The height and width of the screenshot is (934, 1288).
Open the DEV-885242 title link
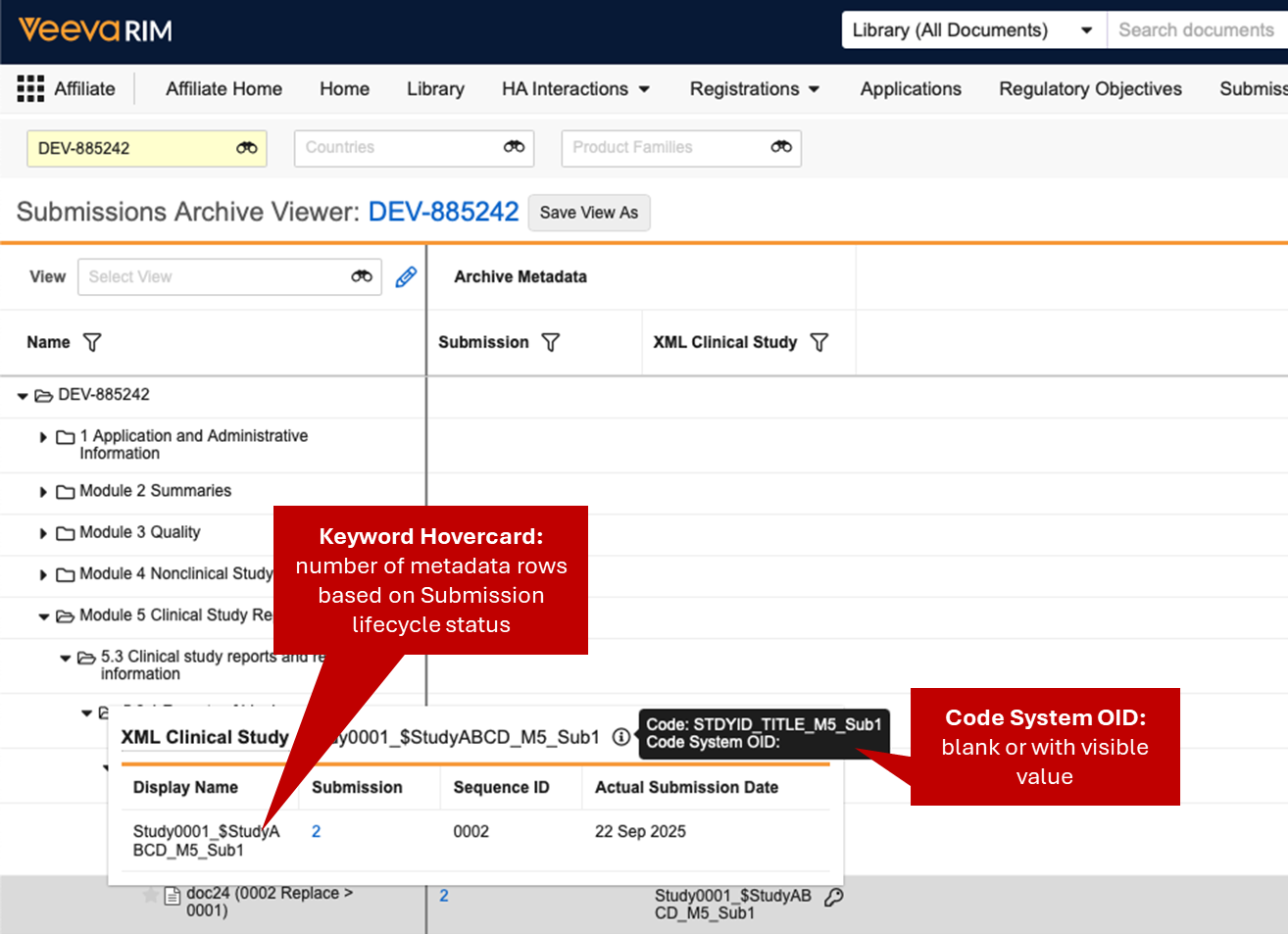tap(443, 212)
